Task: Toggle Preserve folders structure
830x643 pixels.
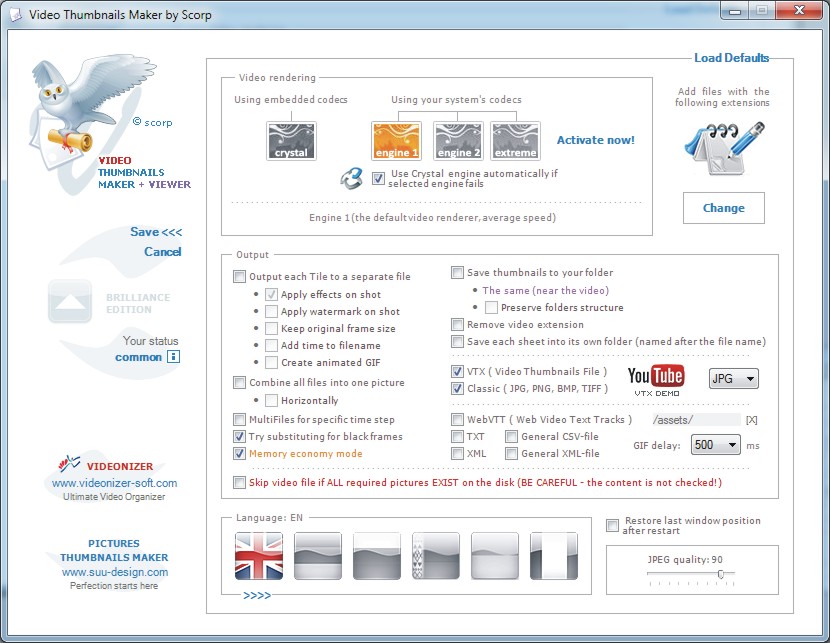Action: (x=491, y=307)
